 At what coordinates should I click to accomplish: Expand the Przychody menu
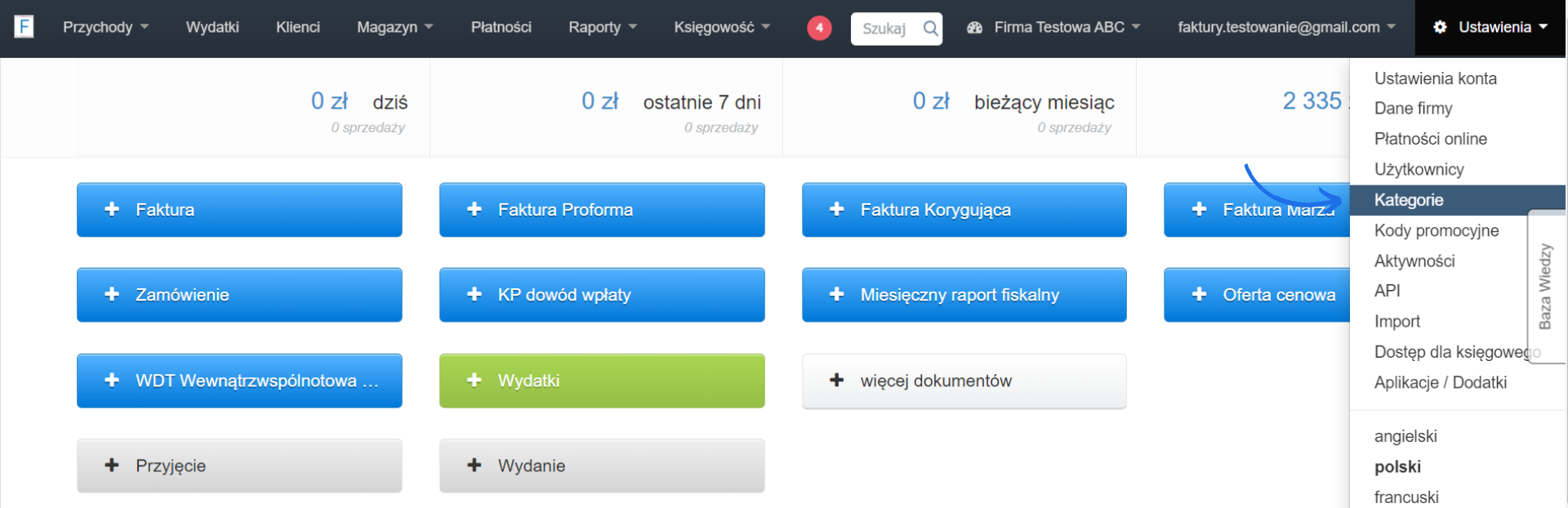click(x=106, y=27)
